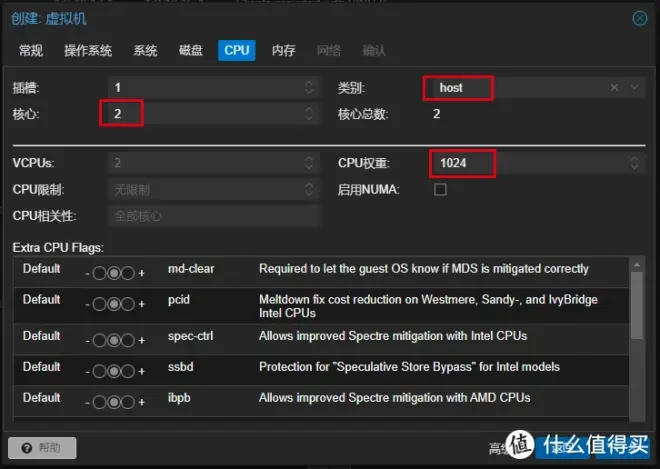Select the md-clear flag name
The width and height of the screenshot is (660, 469).
tap(191, 269)
